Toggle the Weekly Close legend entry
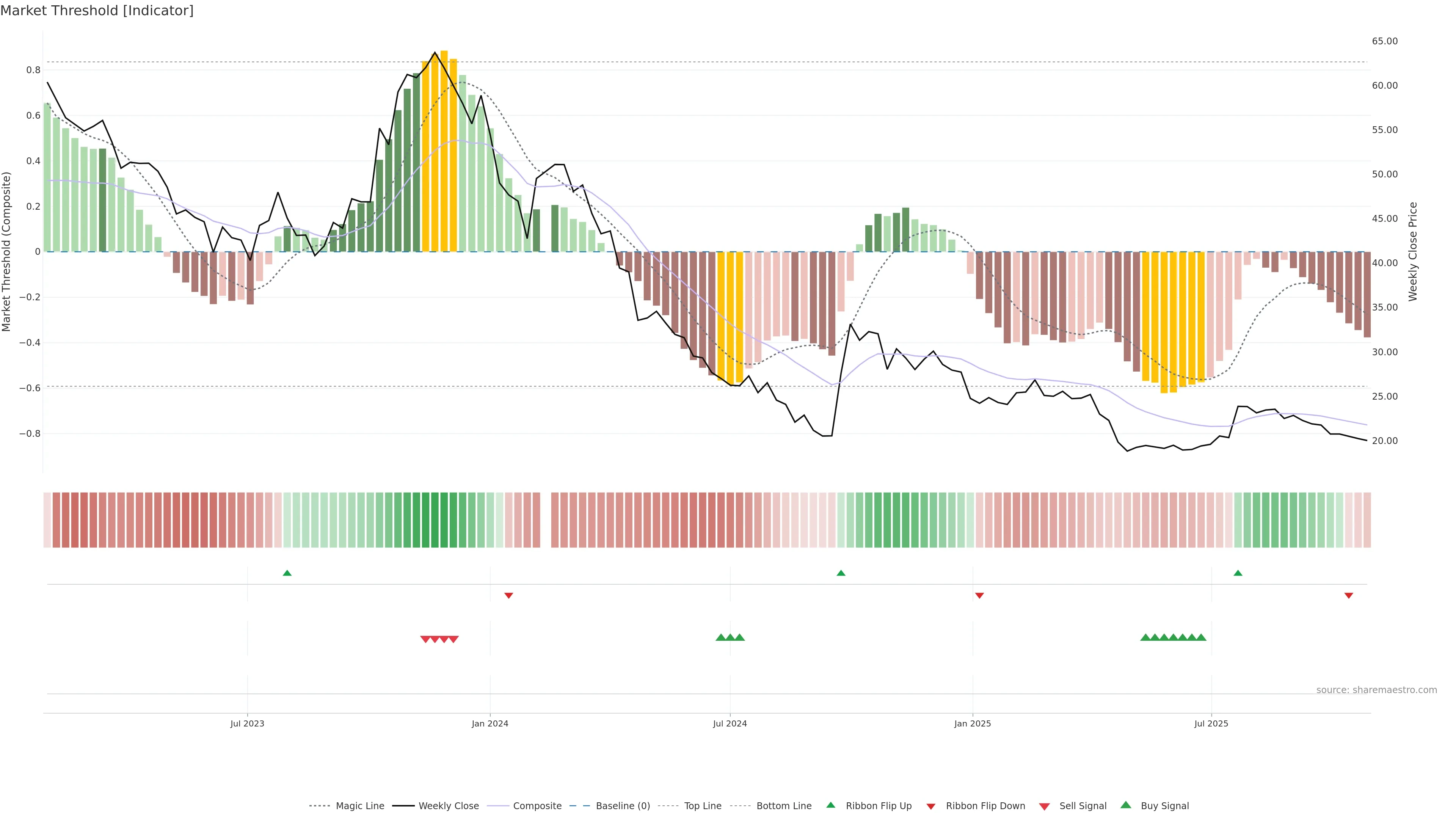 click(x=448, y=806)
